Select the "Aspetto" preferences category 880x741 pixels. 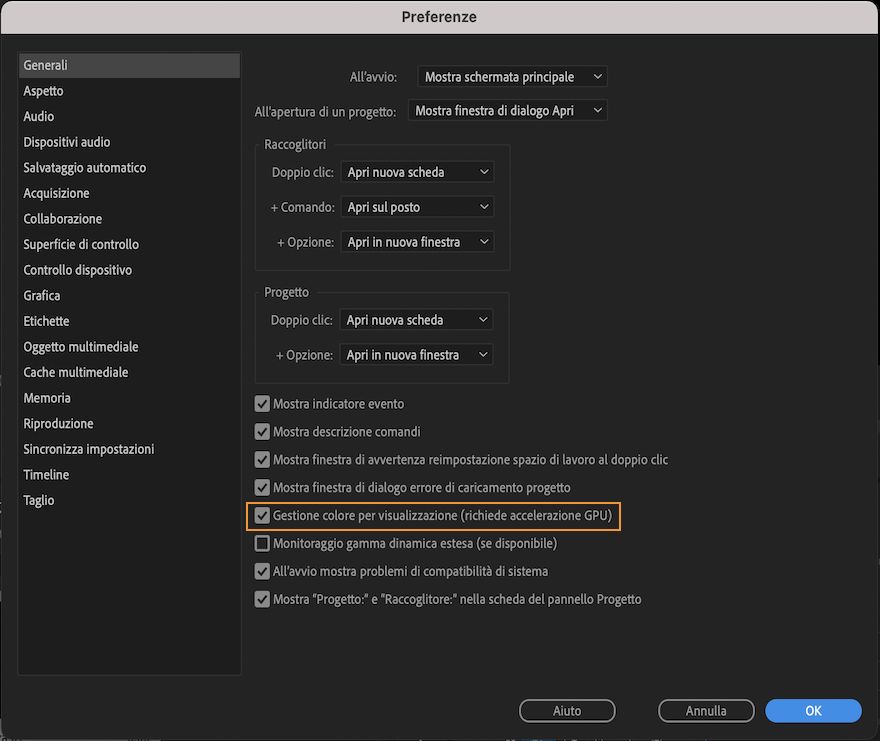click(x=45, y=90)
